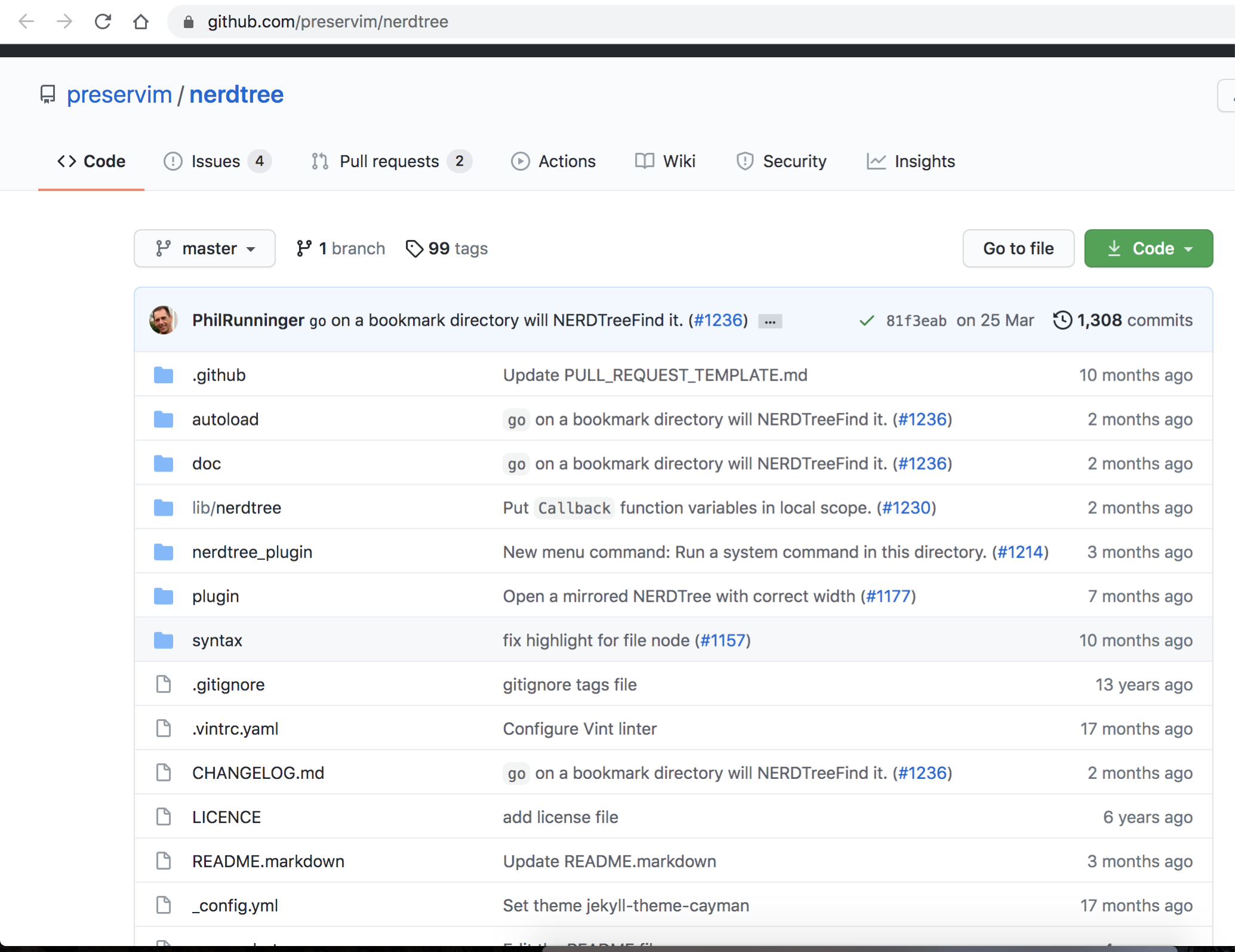View the 1 branch link
This screenshot has height=952, width=1235.
[x=341, y=248]
